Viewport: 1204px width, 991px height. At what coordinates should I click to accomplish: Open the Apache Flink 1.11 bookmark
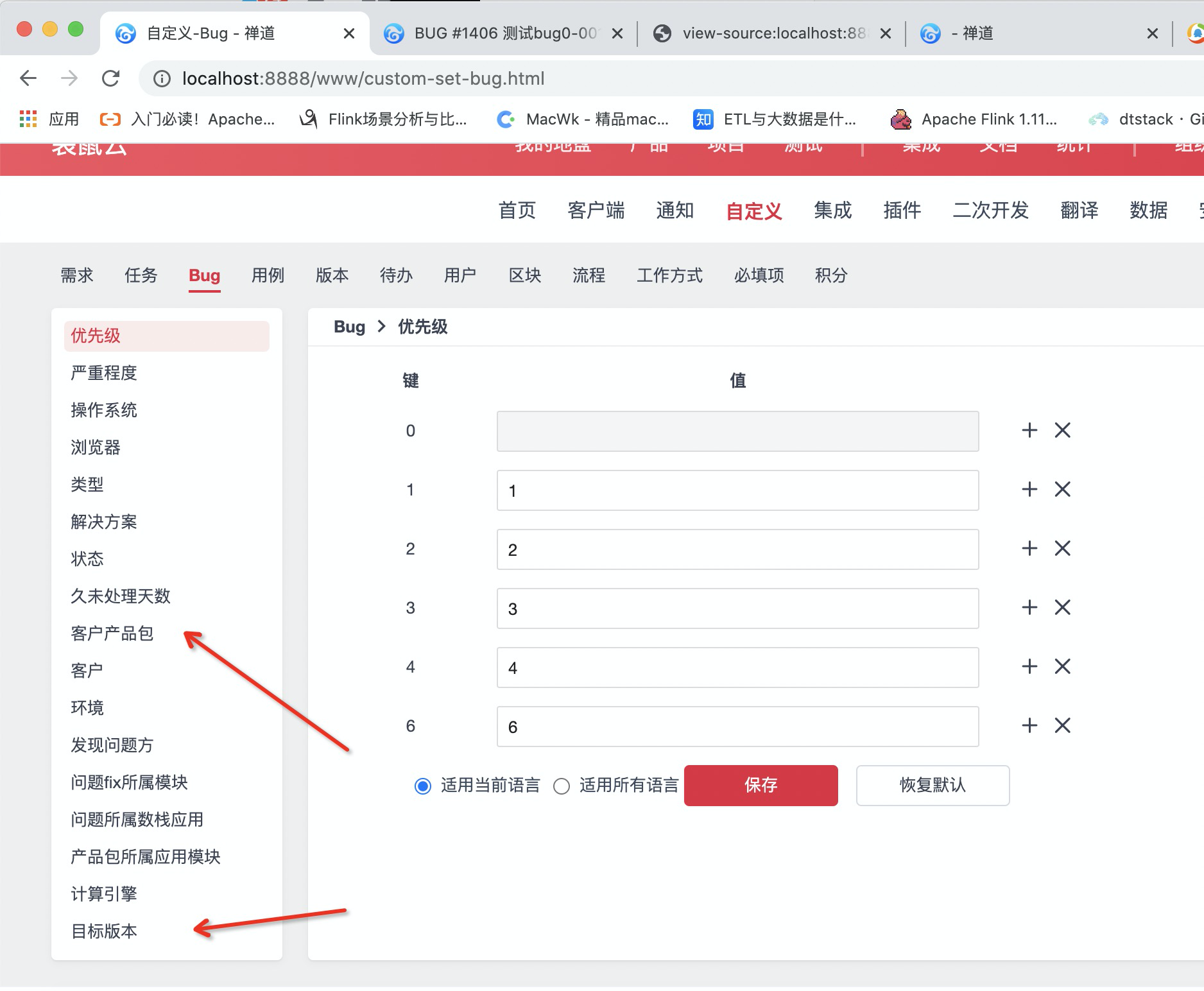974,119
